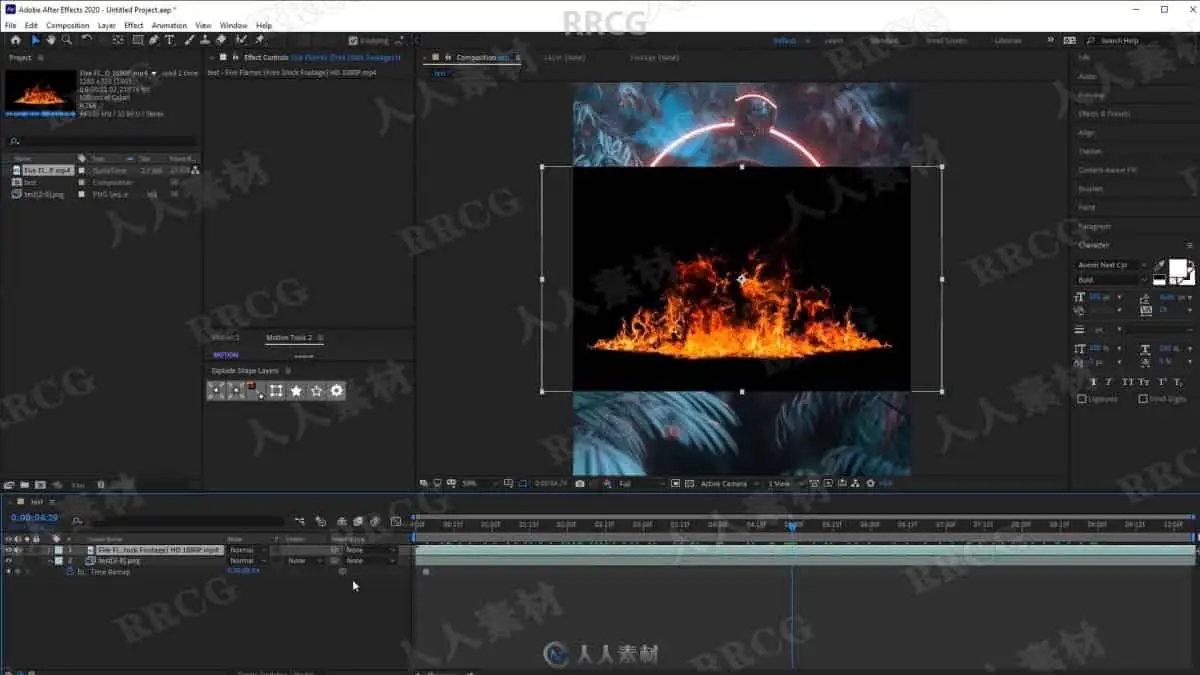Screen dimensions: 1200x675
Task: Click the timeline Graph Editor icon
Action: tap(395, 521)
